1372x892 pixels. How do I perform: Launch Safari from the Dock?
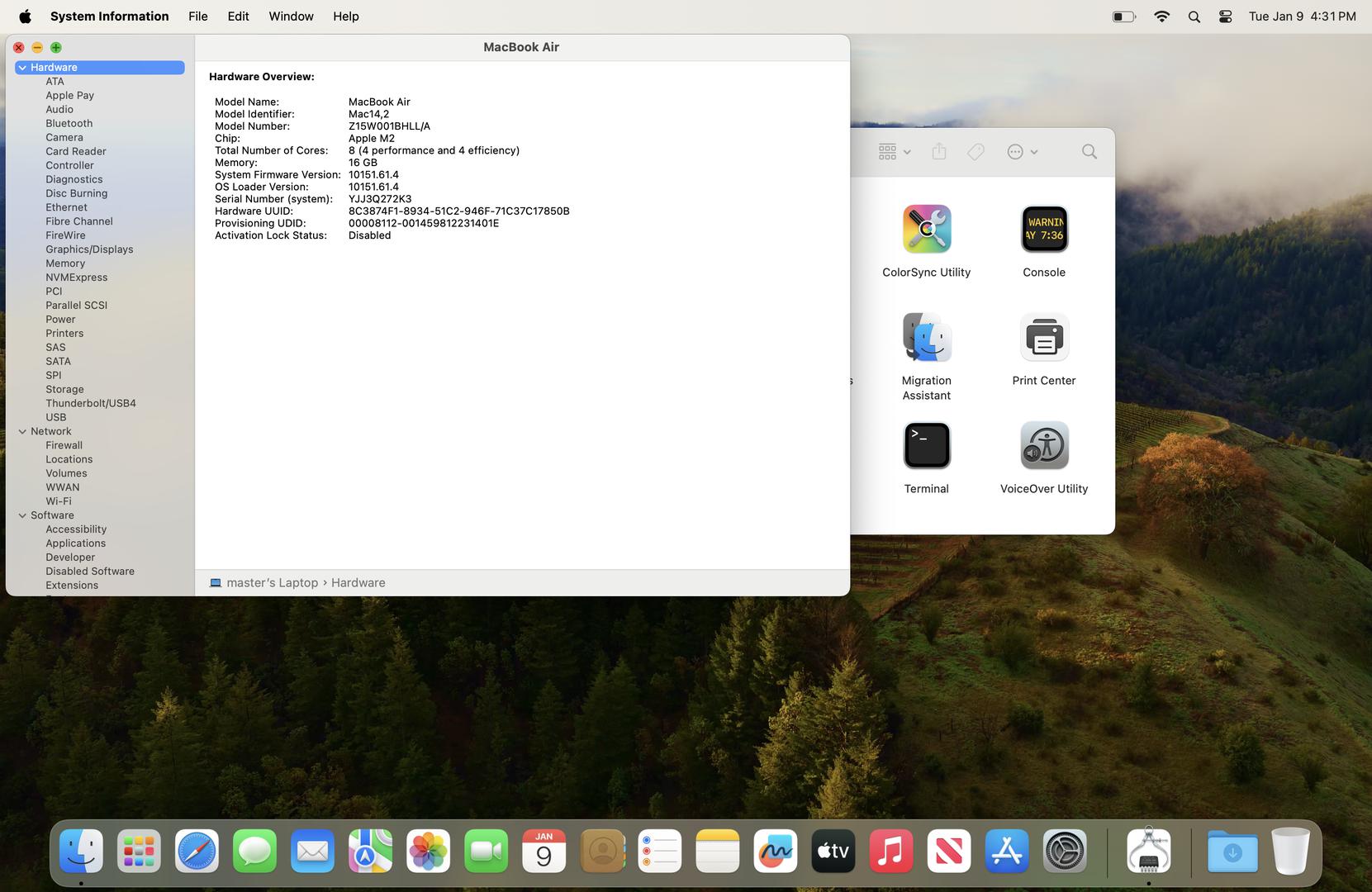click(197, 851)
